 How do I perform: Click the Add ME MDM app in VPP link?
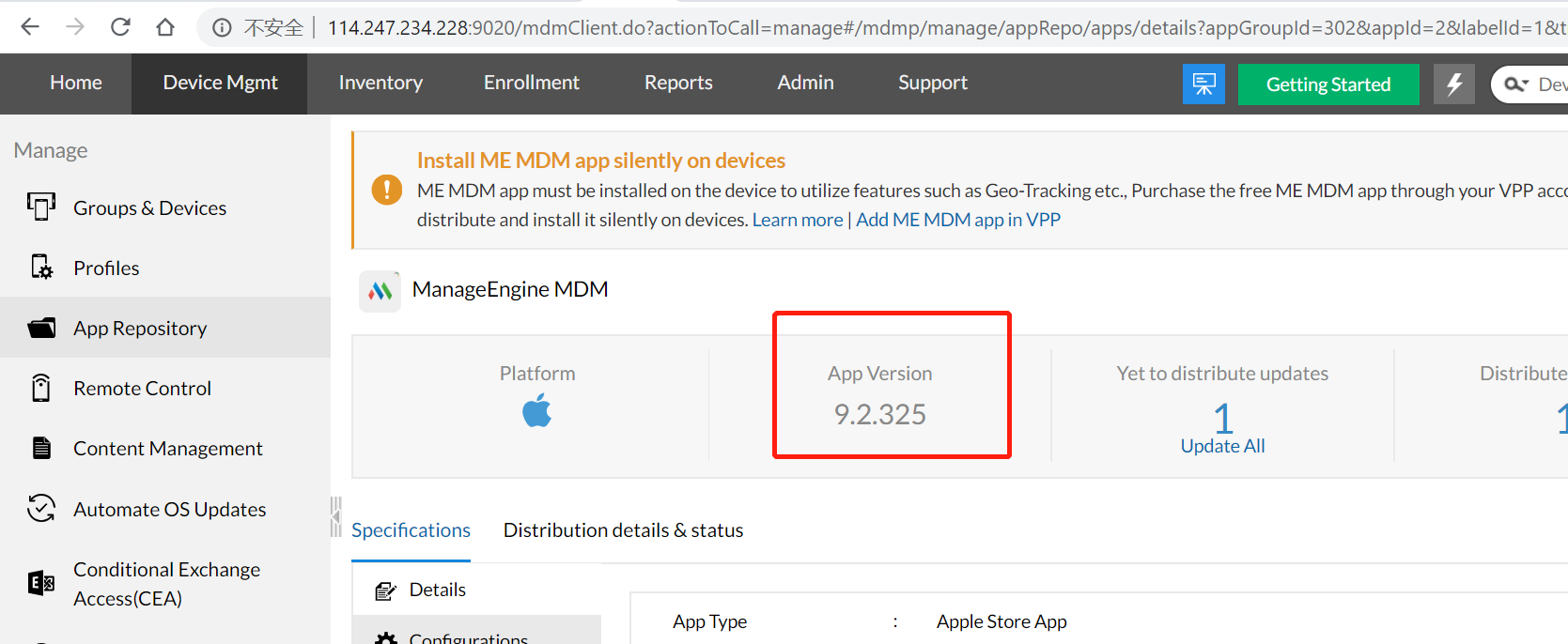click(x=958, y=220)
